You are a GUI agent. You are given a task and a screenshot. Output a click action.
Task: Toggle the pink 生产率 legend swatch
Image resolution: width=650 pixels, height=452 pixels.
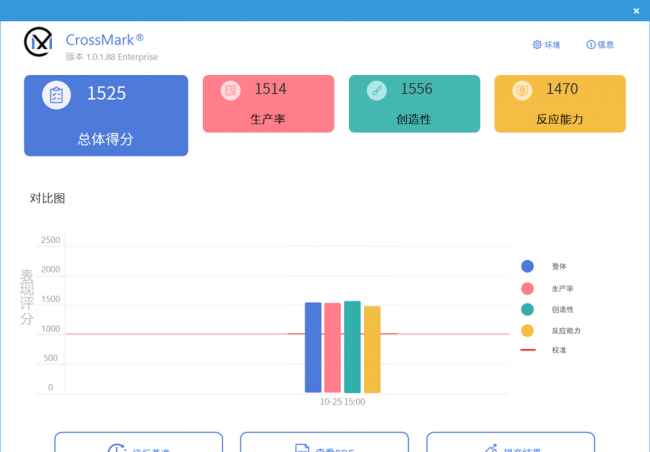click(x=527, y=288)
